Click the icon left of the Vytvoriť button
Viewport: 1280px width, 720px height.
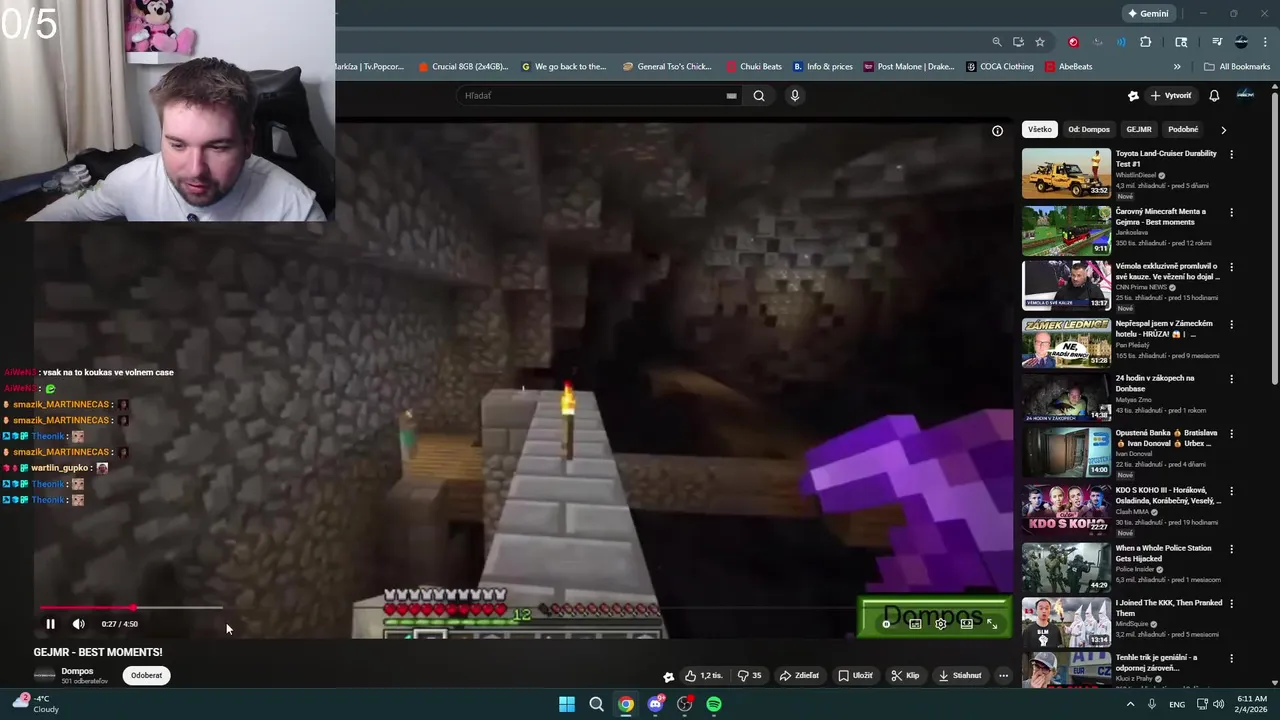coord(1133,96)
